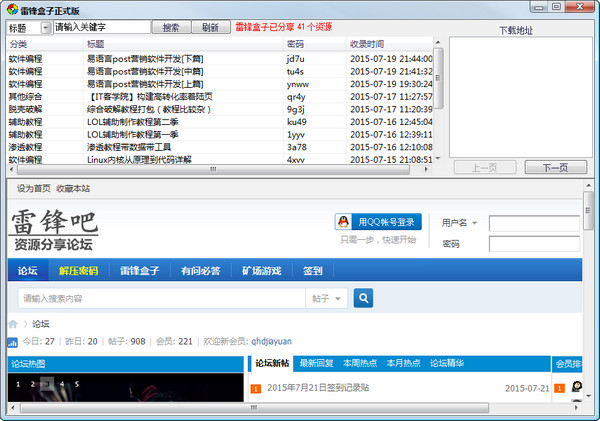
Task: Select the 雷锋盒子 navigation tab
Action: (140, 271)
